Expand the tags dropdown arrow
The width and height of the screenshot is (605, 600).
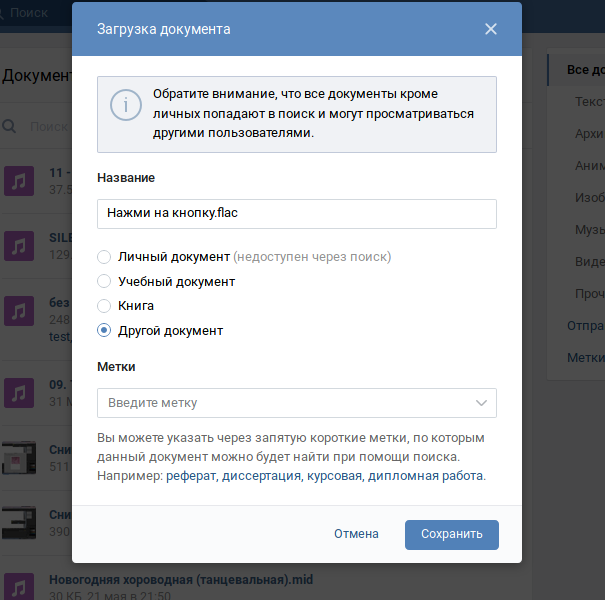click(x=483, y=403)
